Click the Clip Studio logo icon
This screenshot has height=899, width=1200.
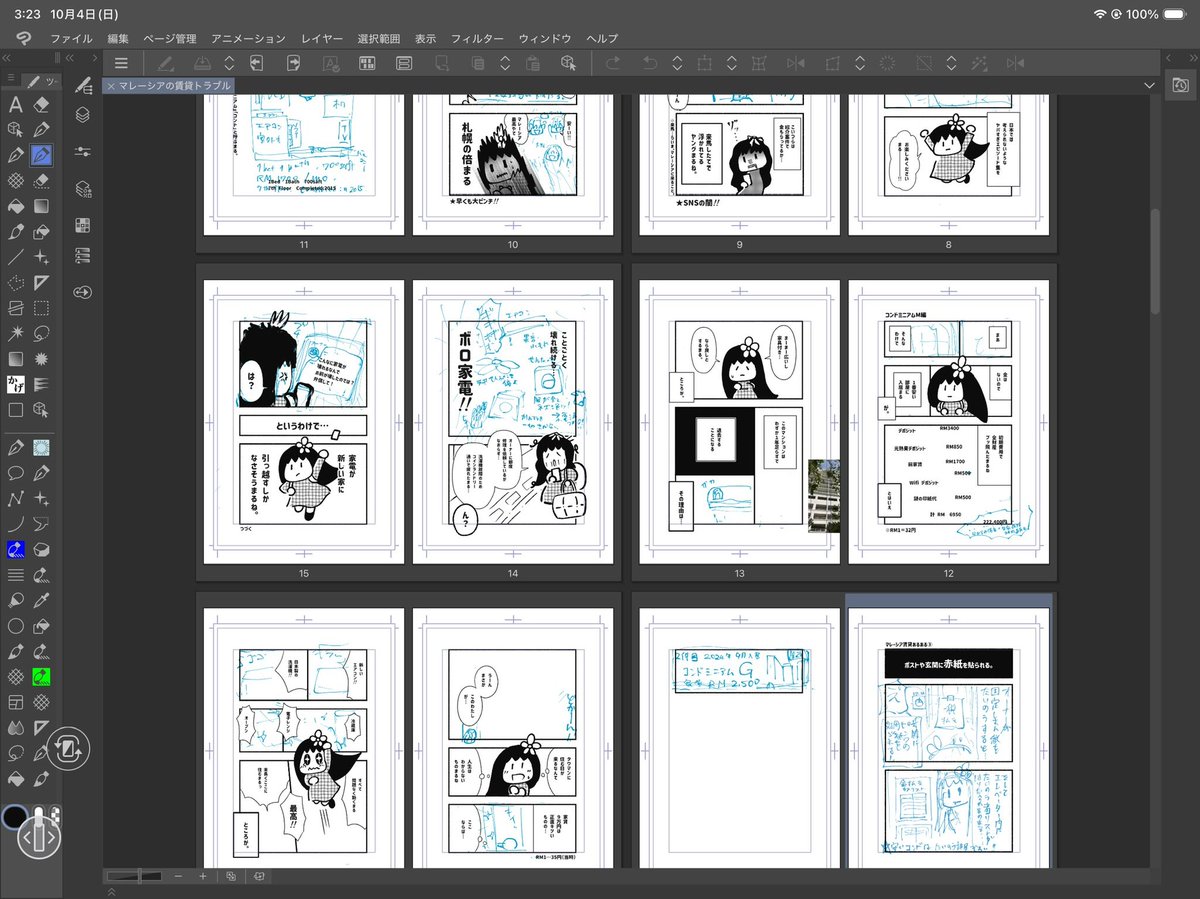pos(22,39)
